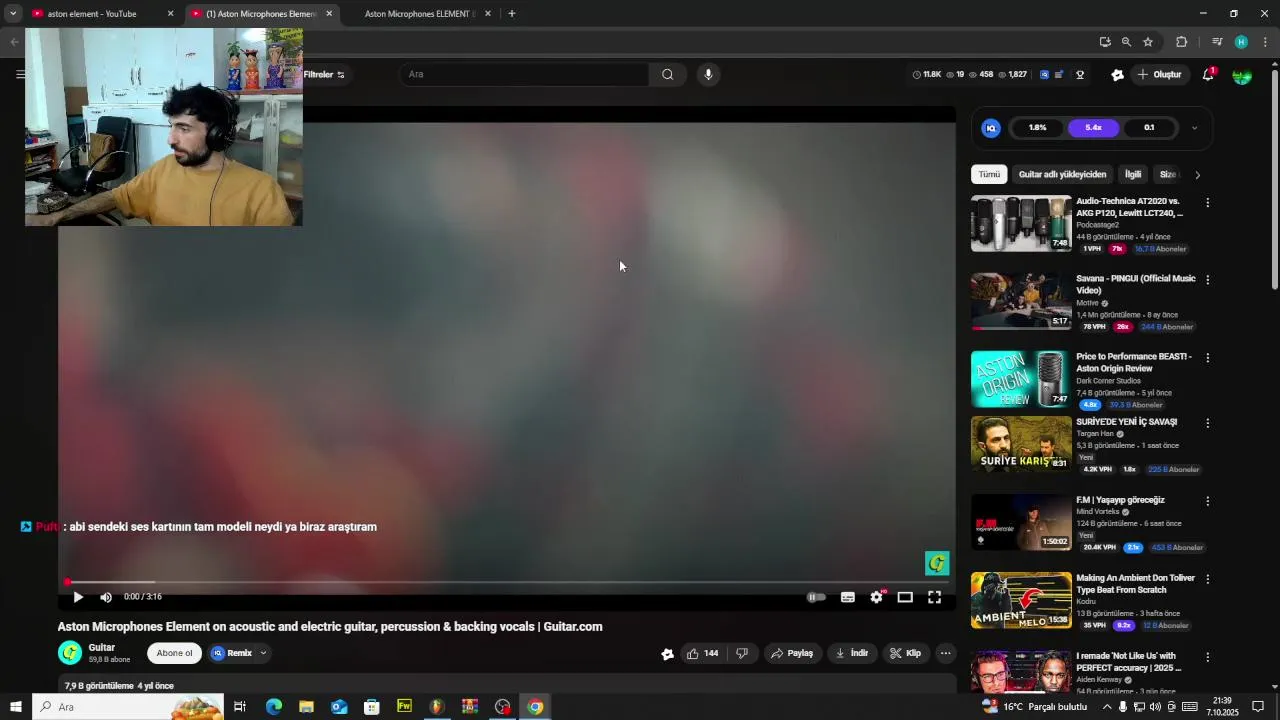
Task: Switch to Aston Microphones ELEMENT third tab
Action: click(x=420, y=14)
